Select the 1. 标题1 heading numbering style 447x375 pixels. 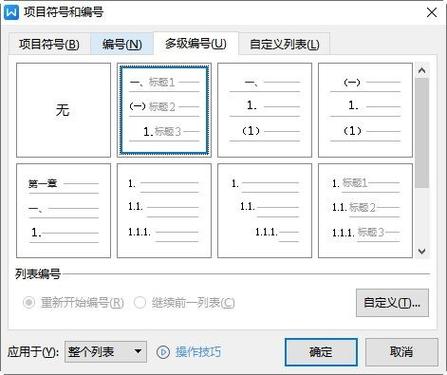click(x=365, y=210)
